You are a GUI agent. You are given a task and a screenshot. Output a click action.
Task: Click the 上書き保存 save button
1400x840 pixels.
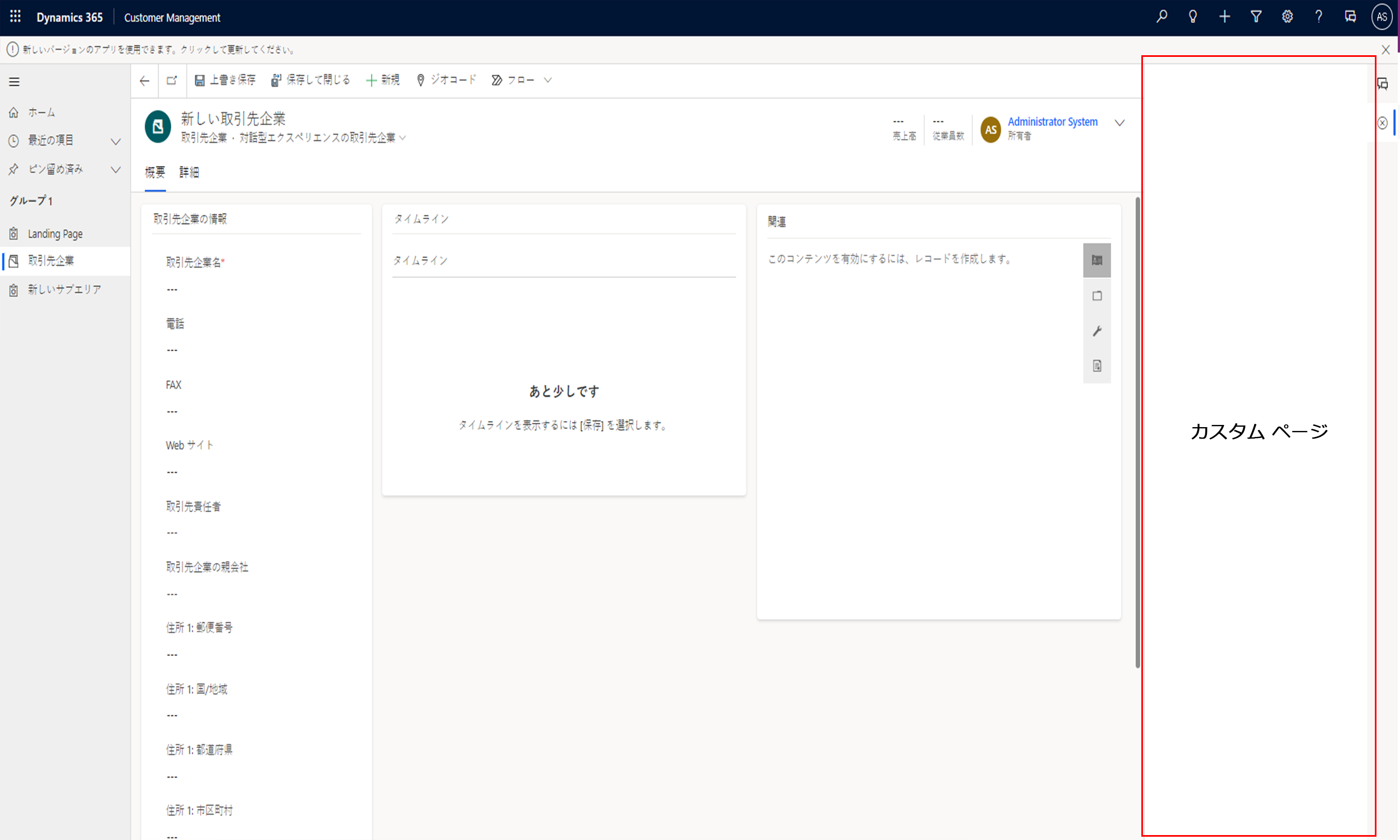click(225, 80)
